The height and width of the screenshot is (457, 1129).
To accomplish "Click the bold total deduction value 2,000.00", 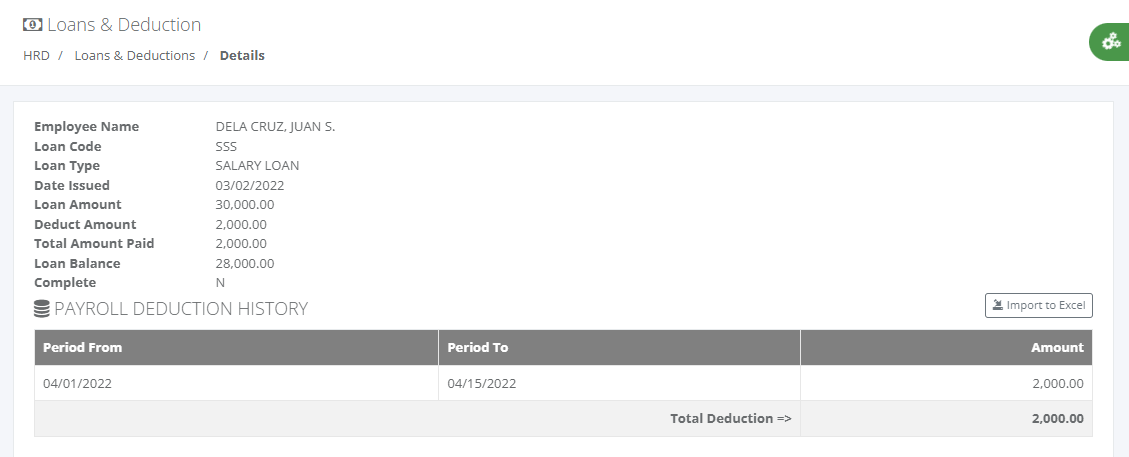I will pos(1057,418).
